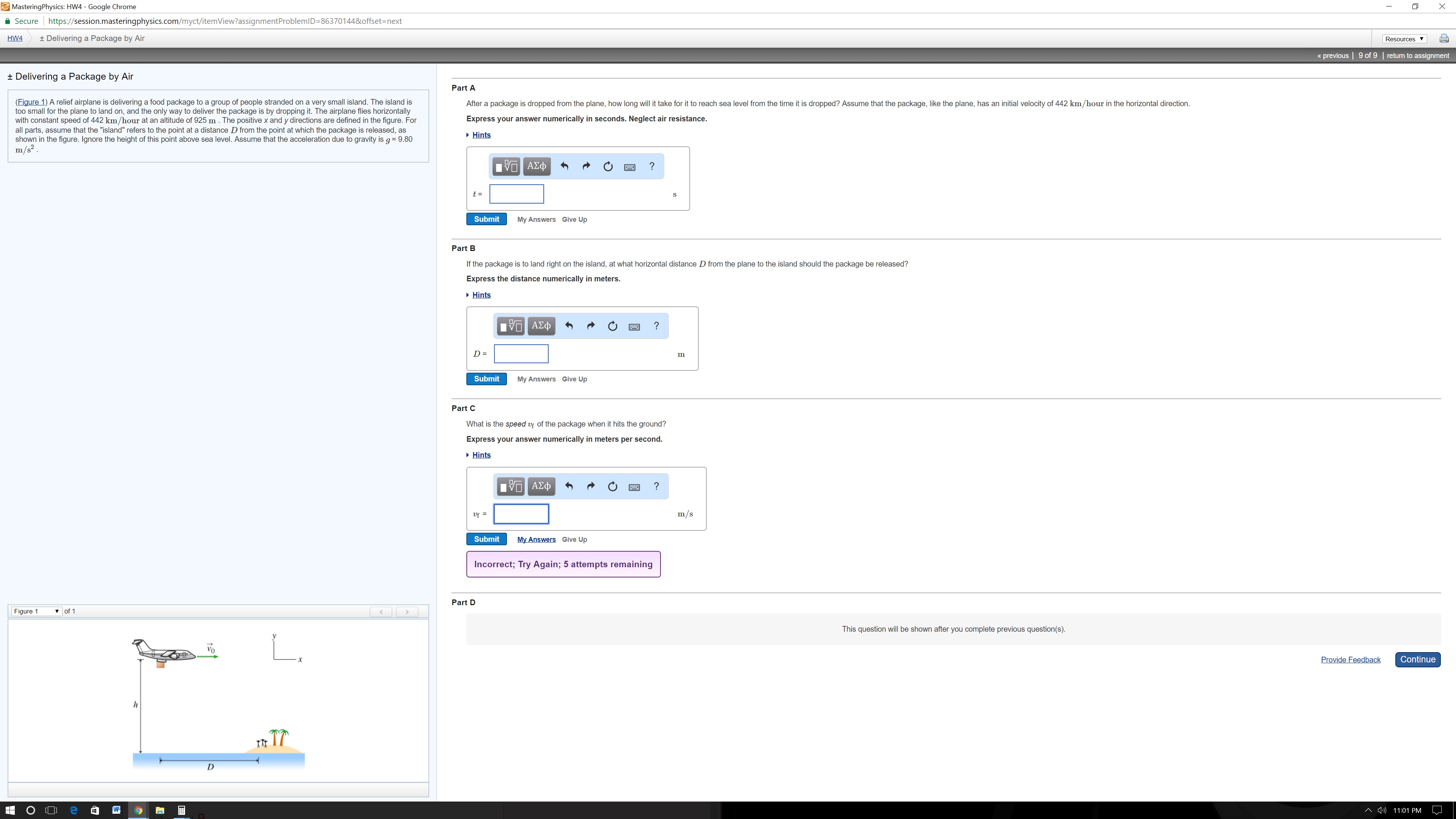Open Word from taskbar

tap(116, 810)
